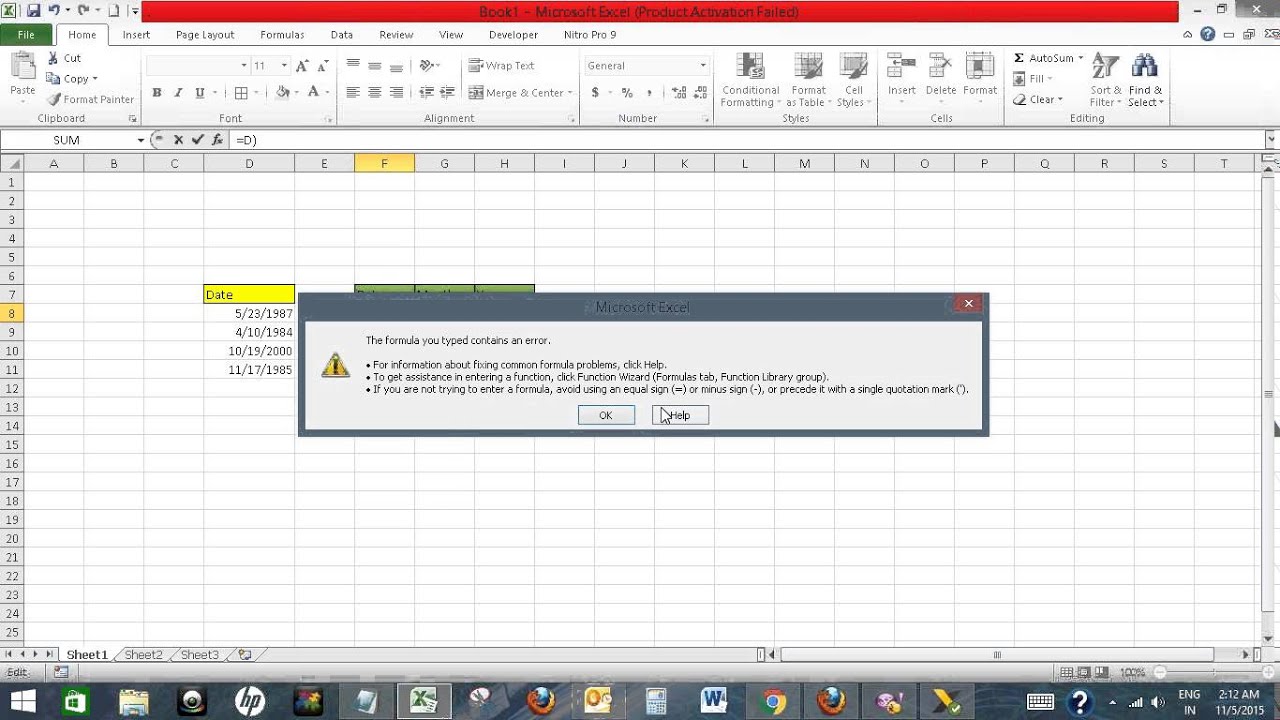
Task: Click the Insert Function fx icon
Action: click(x=217, y=140)
